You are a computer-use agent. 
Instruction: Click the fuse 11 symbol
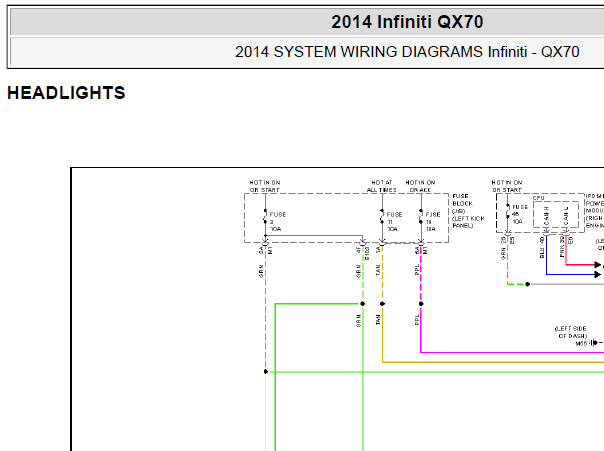pyautogui.click(x=382, y=216)
